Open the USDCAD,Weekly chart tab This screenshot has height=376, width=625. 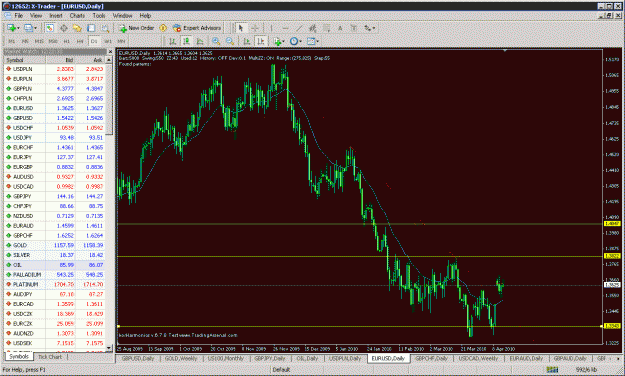(x=478, y=358)
